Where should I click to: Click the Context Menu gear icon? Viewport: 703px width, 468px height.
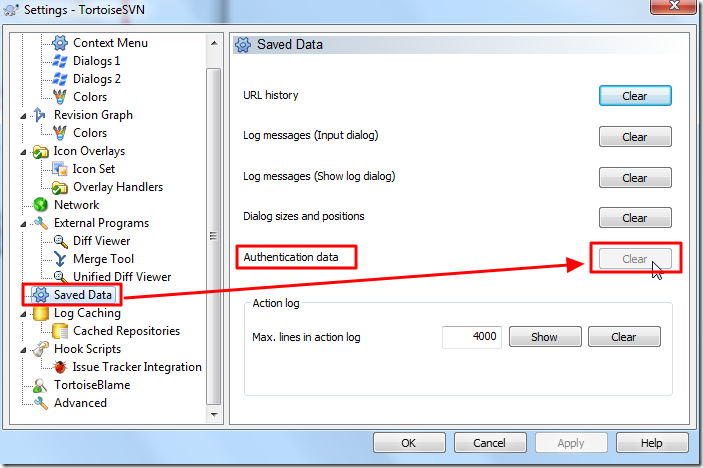point(60,43)
